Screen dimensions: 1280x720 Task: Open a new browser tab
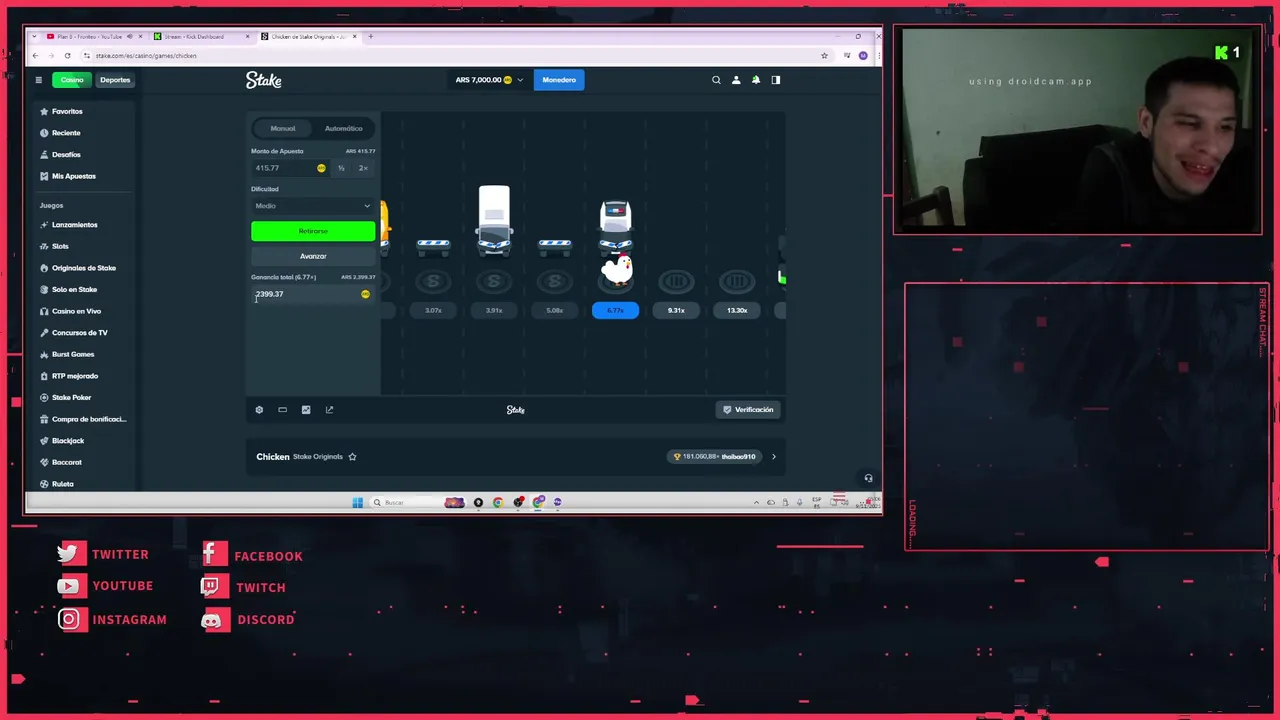[x=370, y=37]
